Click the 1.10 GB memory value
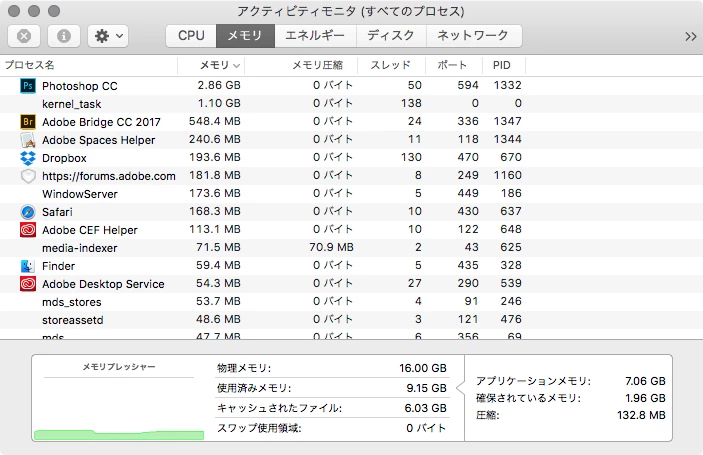 pos(219,103)
